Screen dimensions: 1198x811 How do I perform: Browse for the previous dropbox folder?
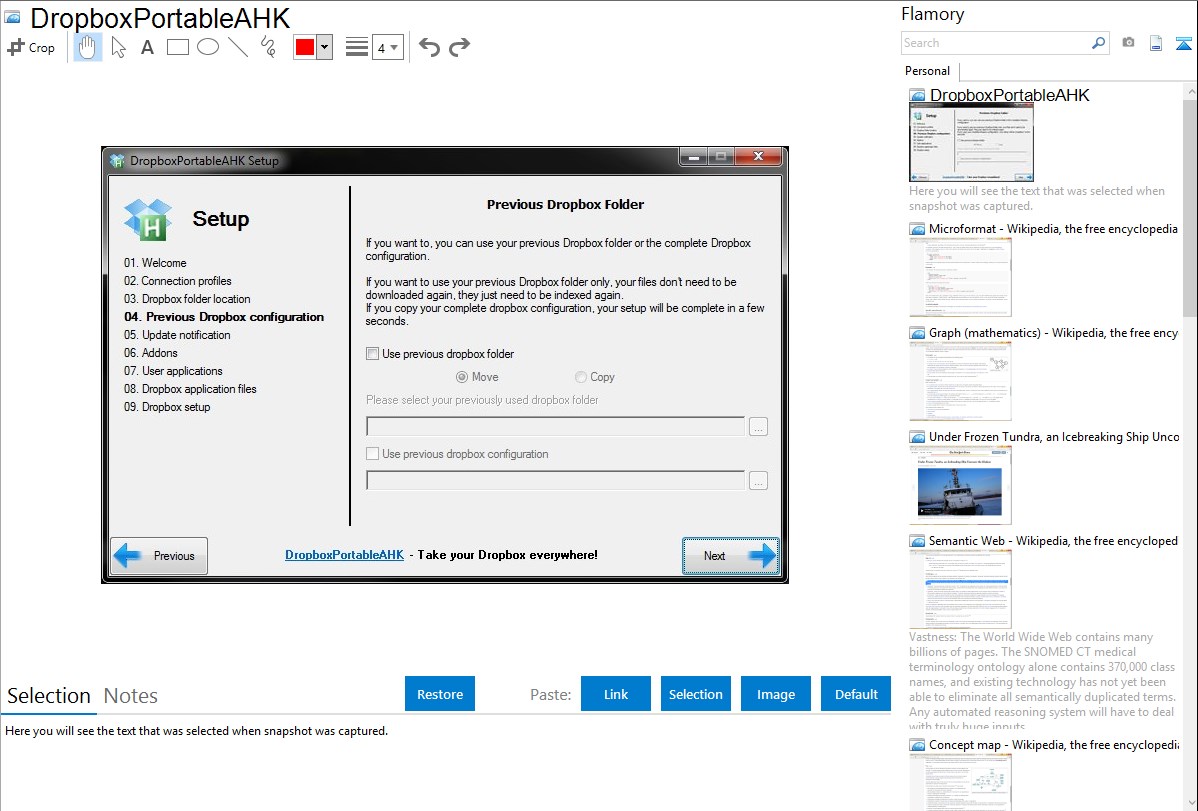coord(758,427)
